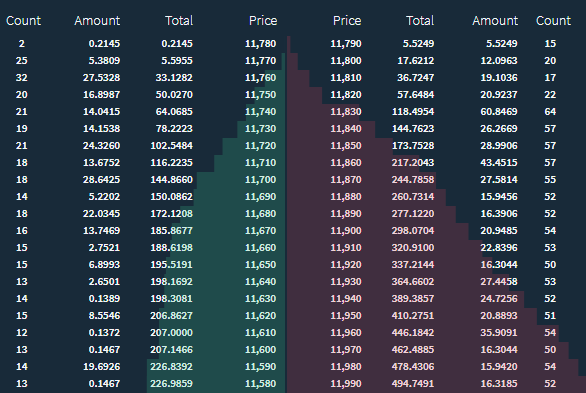Pick the ask price 11,800
The image size is (586, 393).
[x=346, y=61]
